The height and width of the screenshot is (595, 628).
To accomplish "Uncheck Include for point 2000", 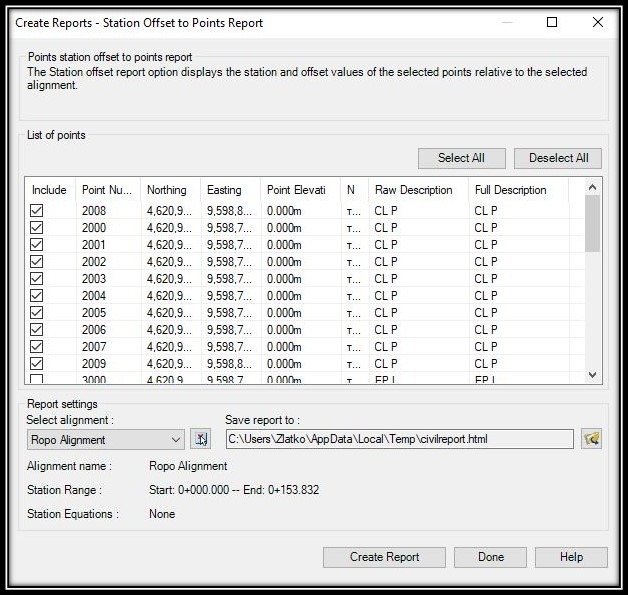I will (36, 227).
